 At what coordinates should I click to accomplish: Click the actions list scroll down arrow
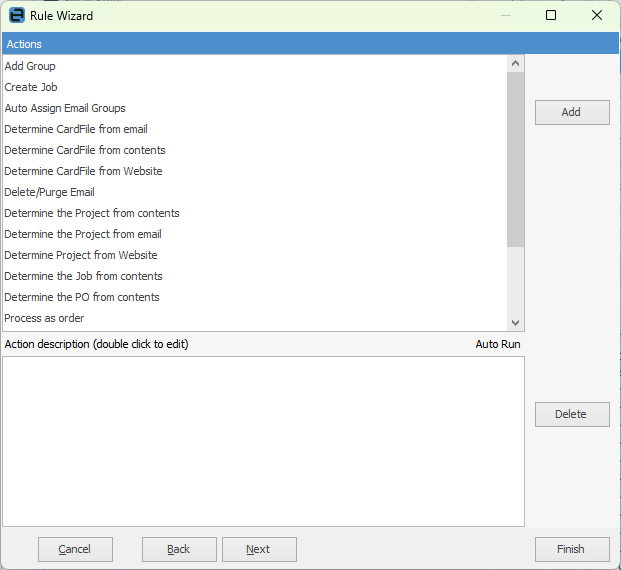point(515,322)
